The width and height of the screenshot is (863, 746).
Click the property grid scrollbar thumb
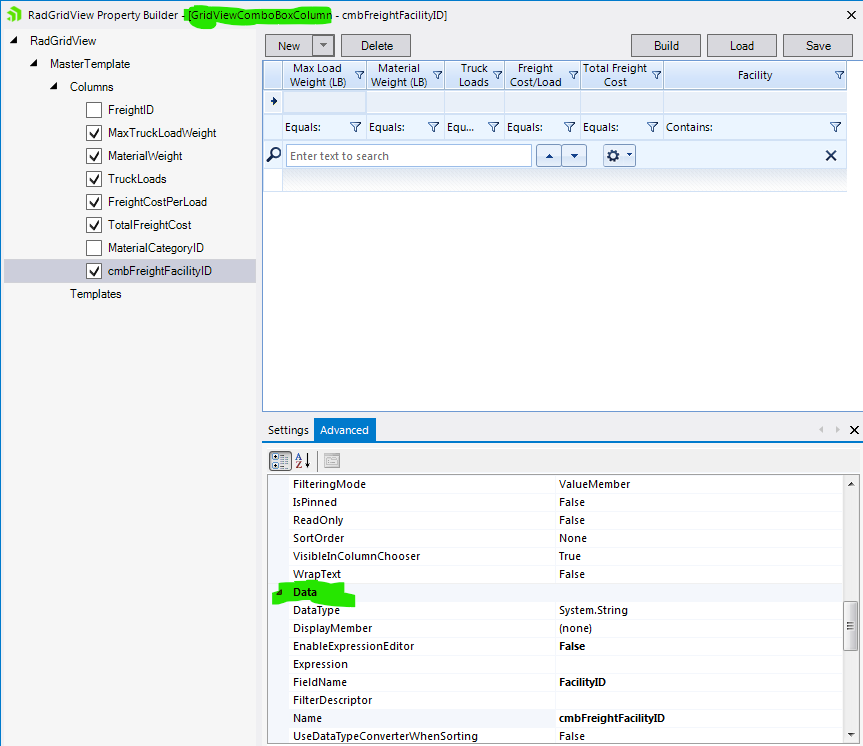[x=850, y=626]
